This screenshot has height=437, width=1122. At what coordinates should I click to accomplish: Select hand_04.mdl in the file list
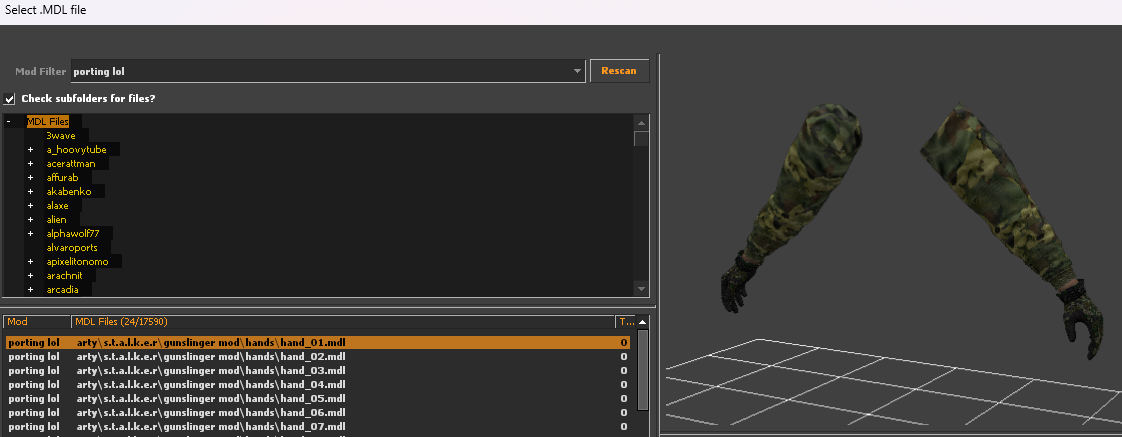point(318,385)
